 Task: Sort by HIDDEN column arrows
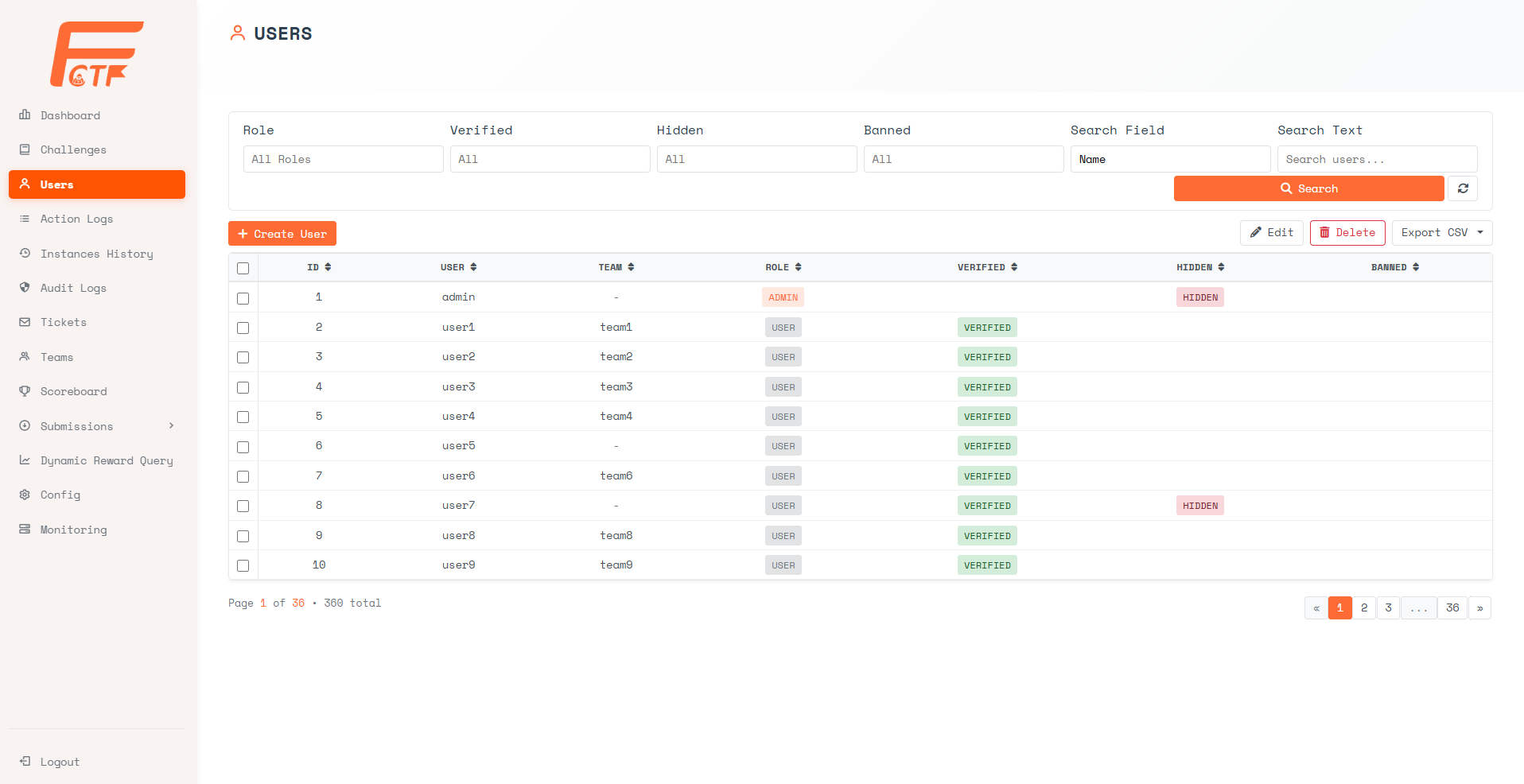(x=1221, y=267)
